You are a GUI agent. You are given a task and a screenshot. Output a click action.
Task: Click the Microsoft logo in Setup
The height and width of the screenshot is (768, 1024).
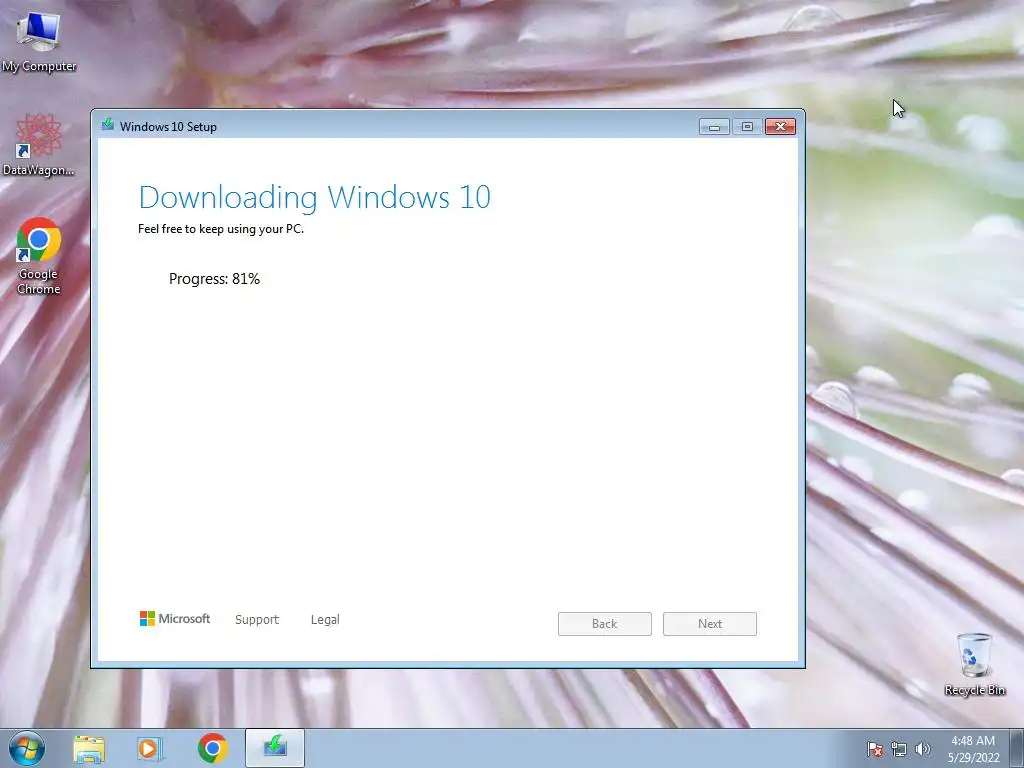(x=175, y=618)
